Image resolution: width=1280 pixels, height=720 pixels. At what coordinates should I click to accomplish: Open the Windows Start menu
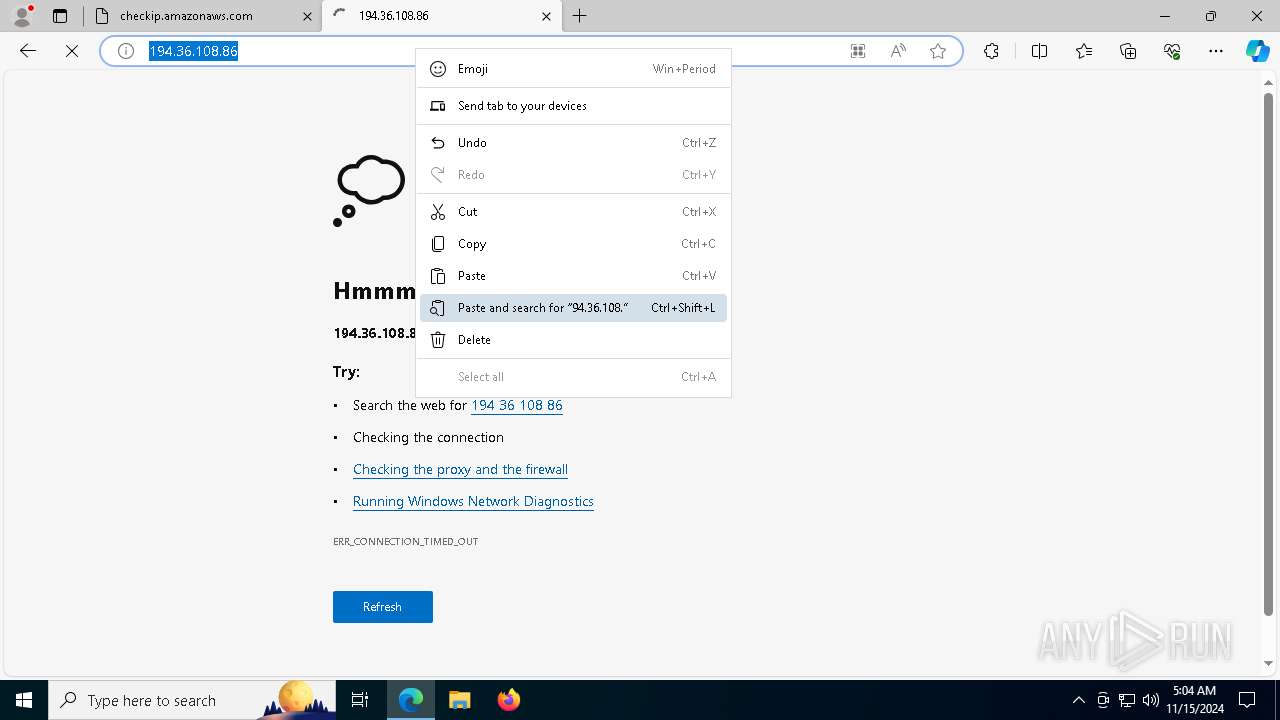(x=24, y=700)
